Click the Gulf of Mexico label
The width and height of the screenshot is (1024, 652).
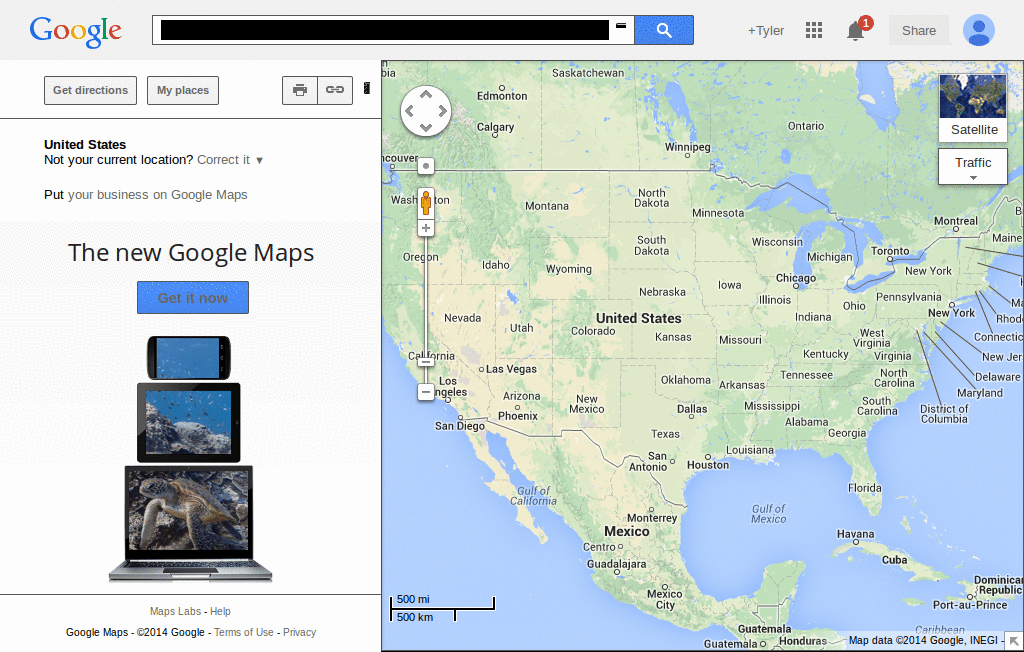click(769, 513)
